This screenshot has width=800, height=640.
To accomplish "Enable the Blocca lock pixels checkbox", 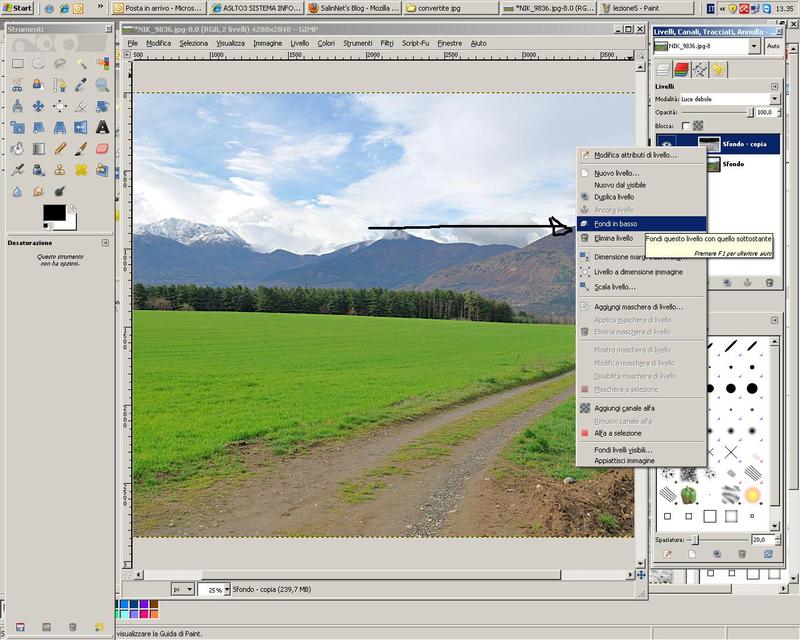I will [685, 126].
